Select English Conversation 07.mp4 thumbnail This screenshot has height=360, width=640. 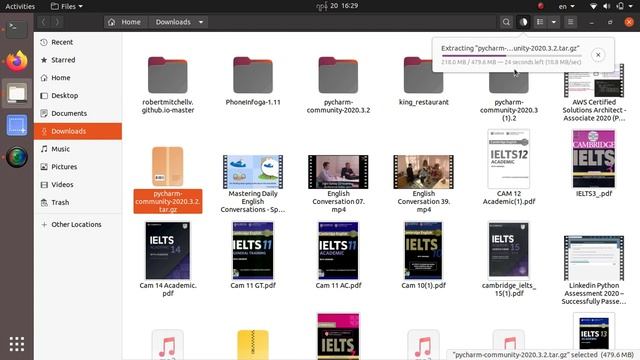(338, 172)
